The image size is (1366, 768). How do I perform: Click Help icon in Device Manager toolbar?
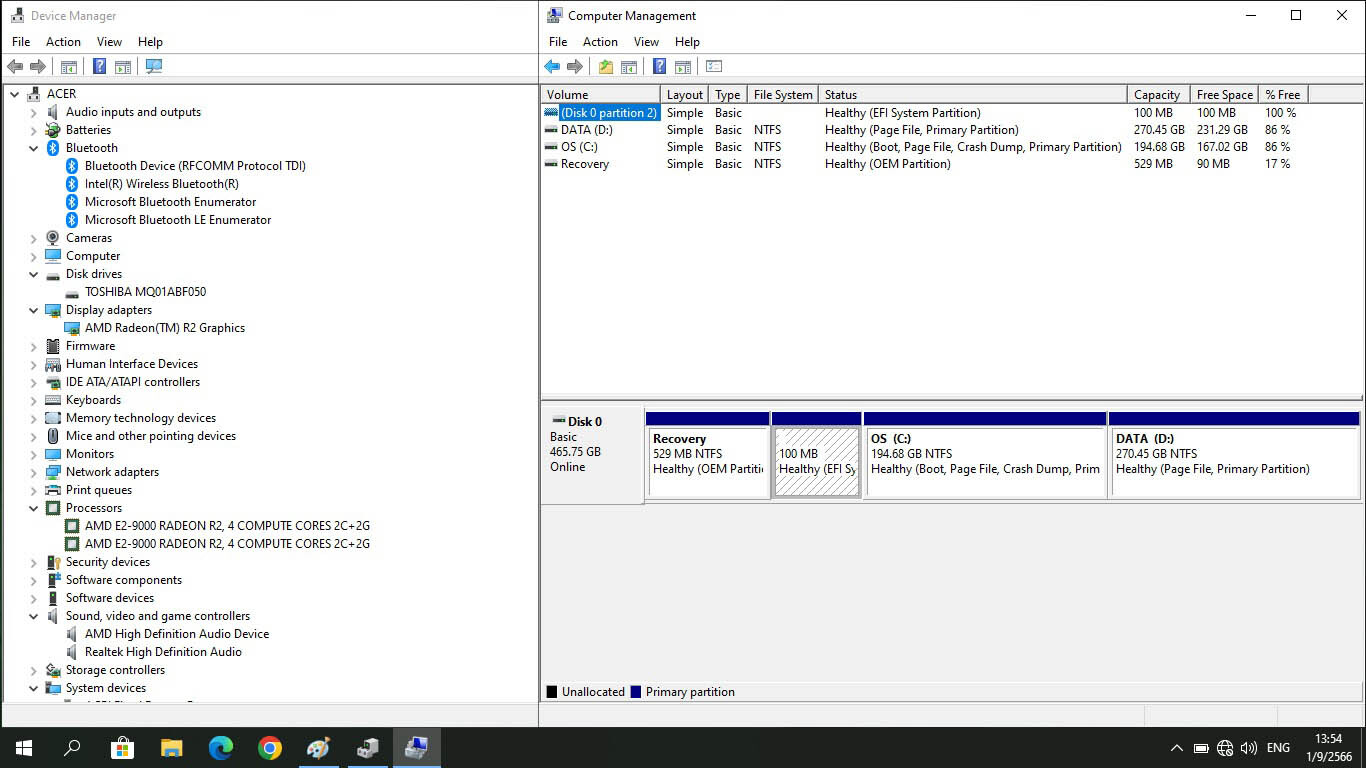(99, 67)
